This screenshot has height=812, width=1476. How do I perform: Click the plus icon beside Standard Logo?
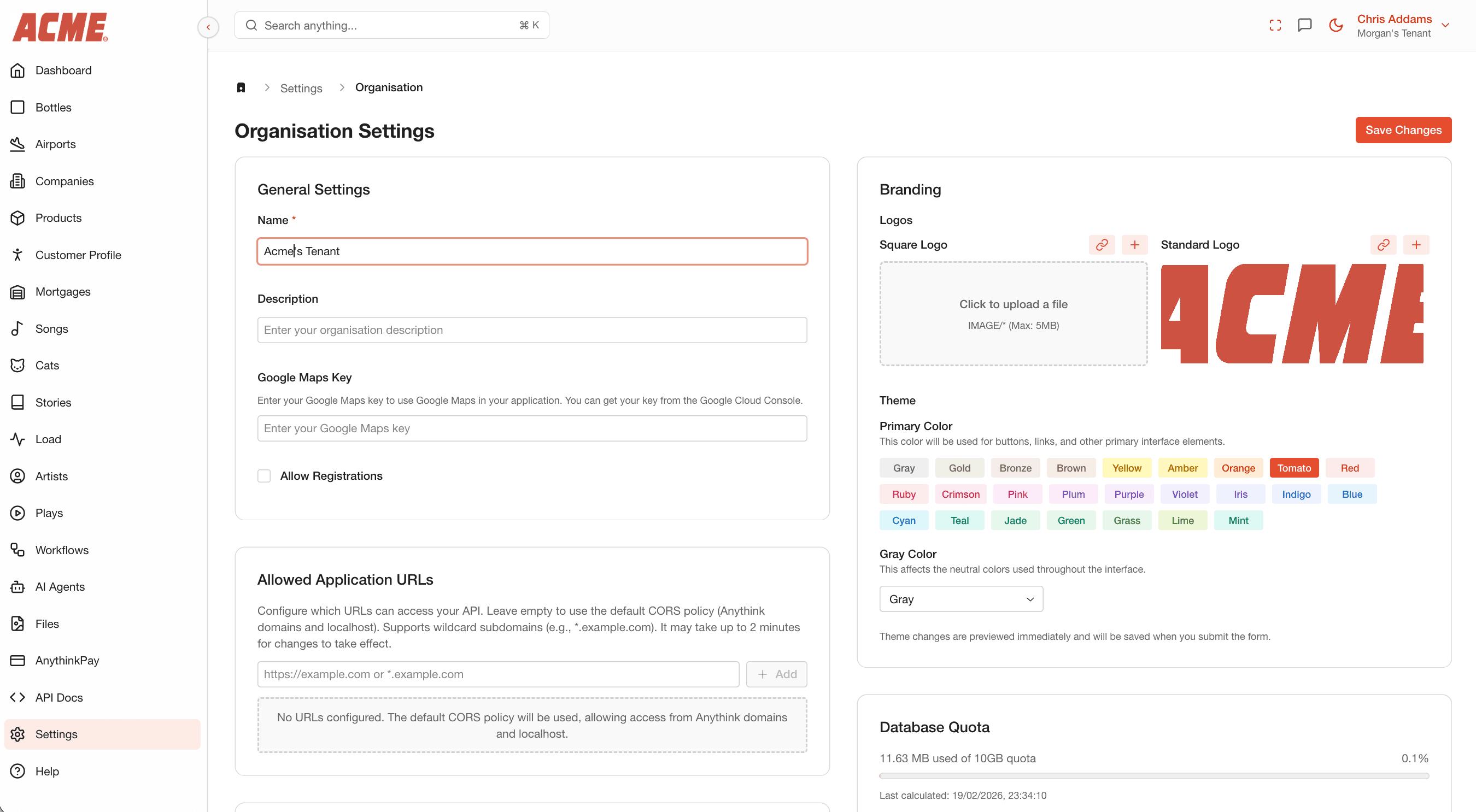click(1417, 244)
